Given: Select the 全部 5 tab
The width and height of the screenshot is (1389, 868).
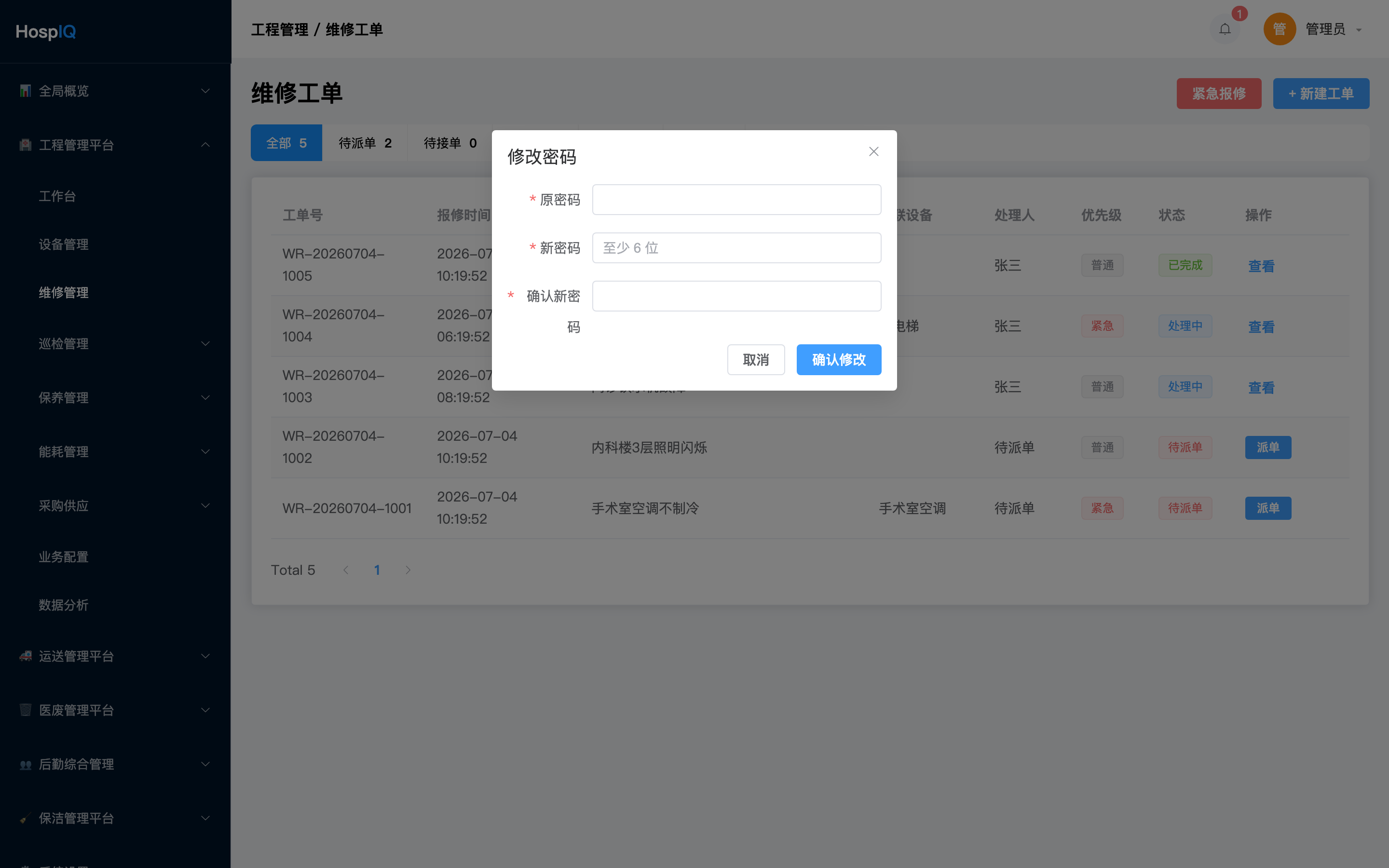Looking at the screenshot, I should coord(286,143).
